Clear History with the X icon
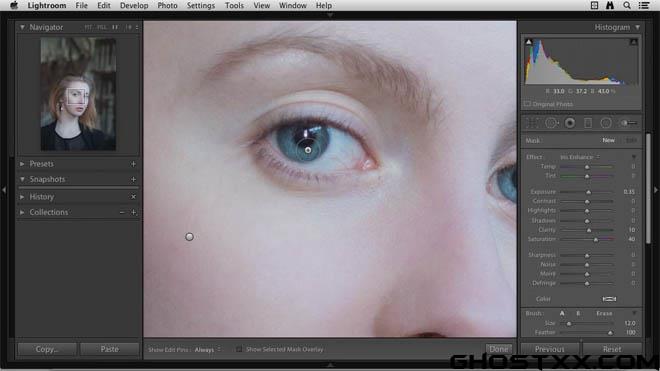The width and height of the screenshot is (660, 371). [133, 197]
